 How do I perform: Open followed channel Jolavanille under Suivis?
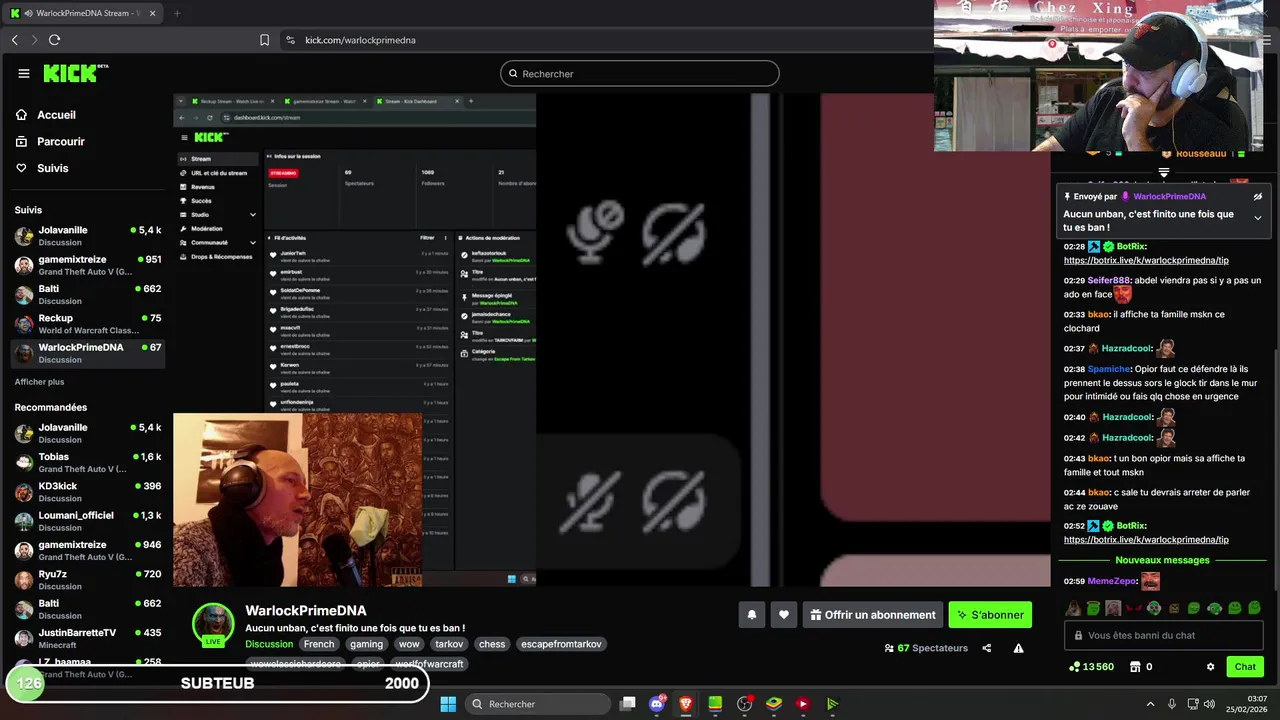click(x=87, y=236)
